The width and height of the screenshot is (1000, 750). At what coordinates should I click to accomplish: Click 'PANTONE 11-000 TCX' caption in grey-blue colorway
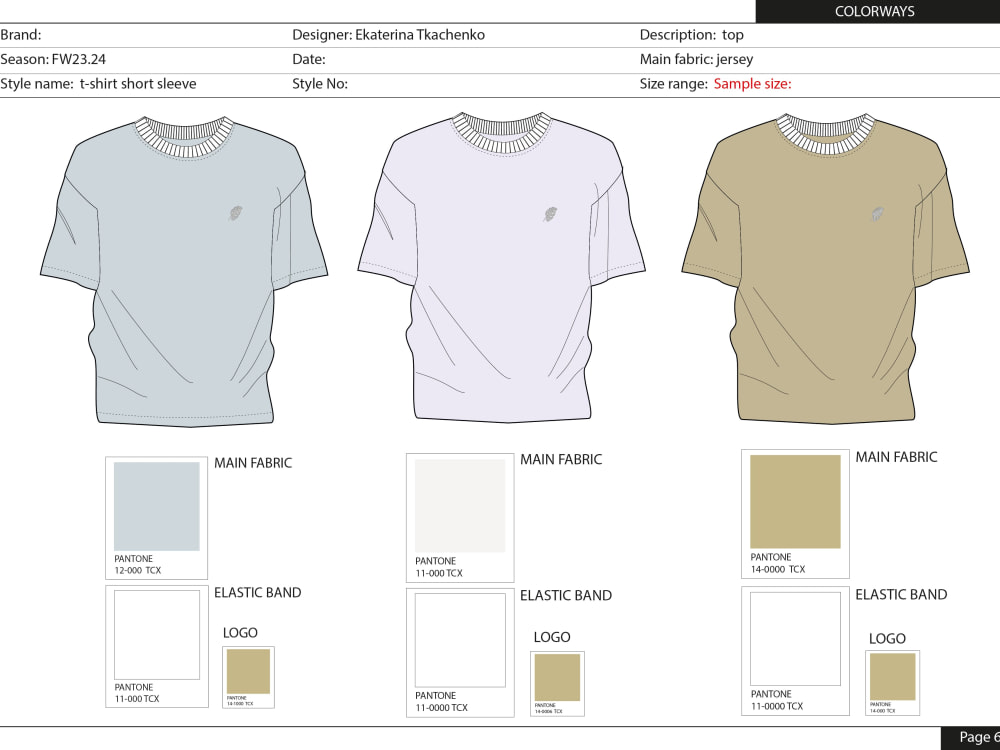[137, 693]
